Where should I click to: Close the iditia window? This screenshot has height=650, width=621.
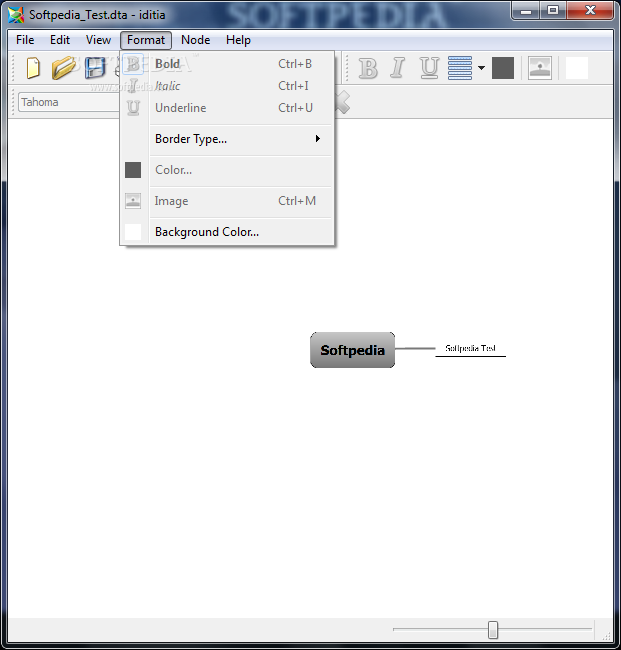click(x=590, y=10)
